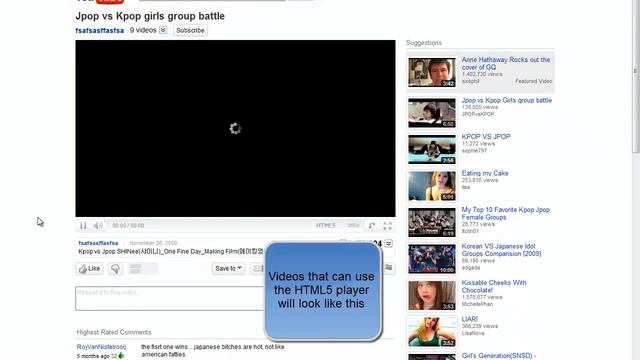
Task: Click the Eating my Cake thumbnail
Action: (432, 186)
